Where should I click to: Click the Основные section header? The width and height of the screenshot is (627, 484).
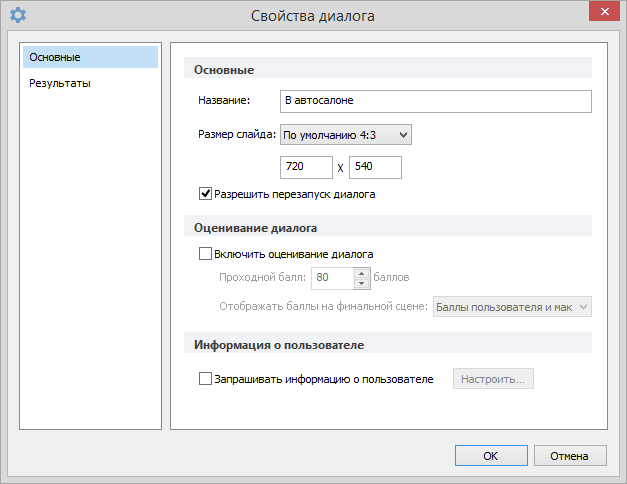387,68
